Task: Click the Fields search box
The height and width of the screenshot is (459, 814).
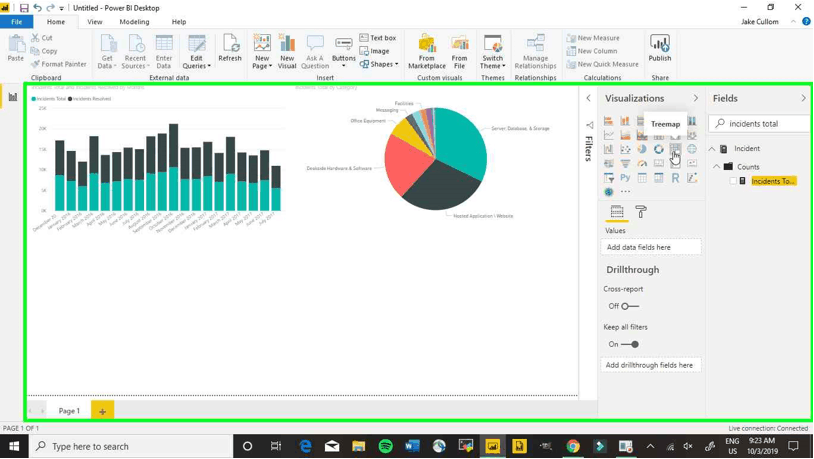Action: tap(759, 124)
